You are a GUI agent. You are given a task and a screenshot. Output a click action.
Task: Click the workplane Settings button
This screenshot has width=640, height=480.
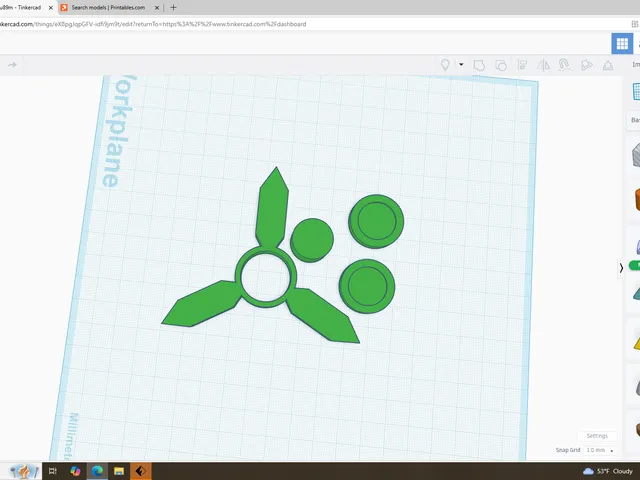597,436
